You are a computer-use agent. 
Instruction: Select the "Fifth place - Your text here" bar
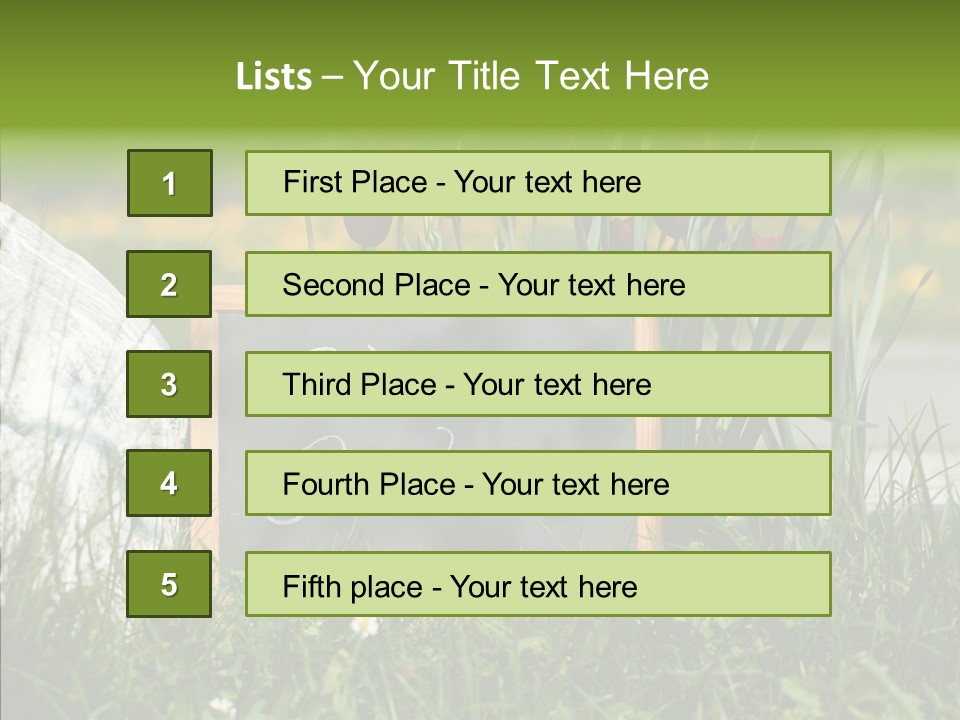pos(538,584)
